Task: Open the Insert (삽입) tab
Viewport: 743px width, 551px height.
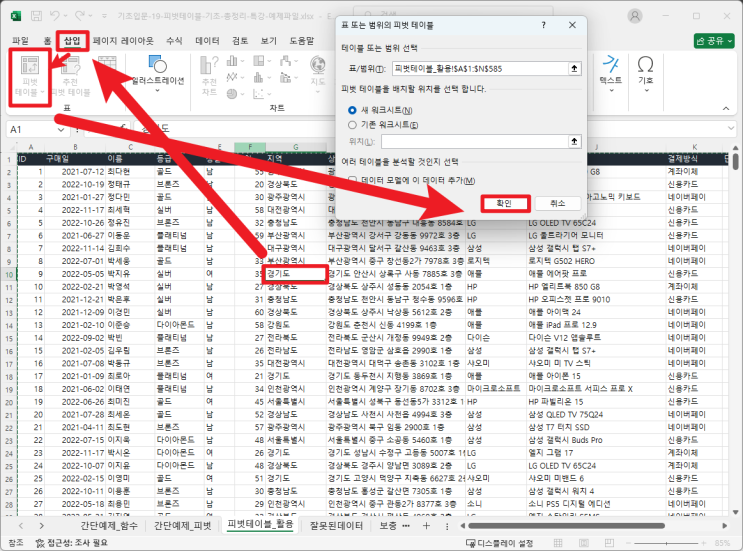Action: [72, 41]
